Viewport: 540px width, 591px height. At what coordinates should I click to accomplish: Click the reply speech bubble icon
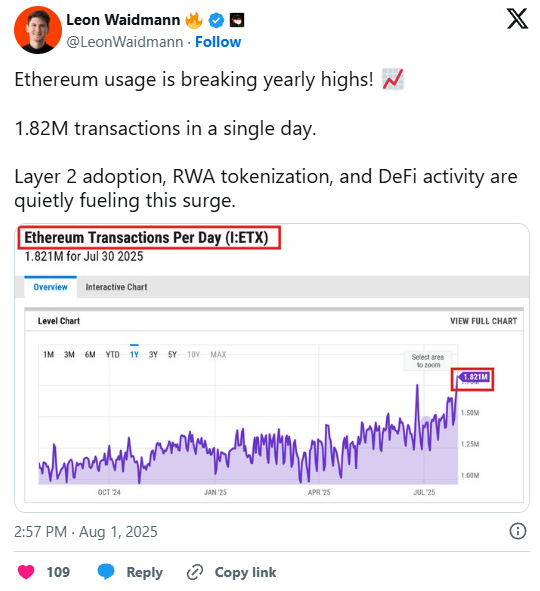pyautogui.click(x=106, y=572)
